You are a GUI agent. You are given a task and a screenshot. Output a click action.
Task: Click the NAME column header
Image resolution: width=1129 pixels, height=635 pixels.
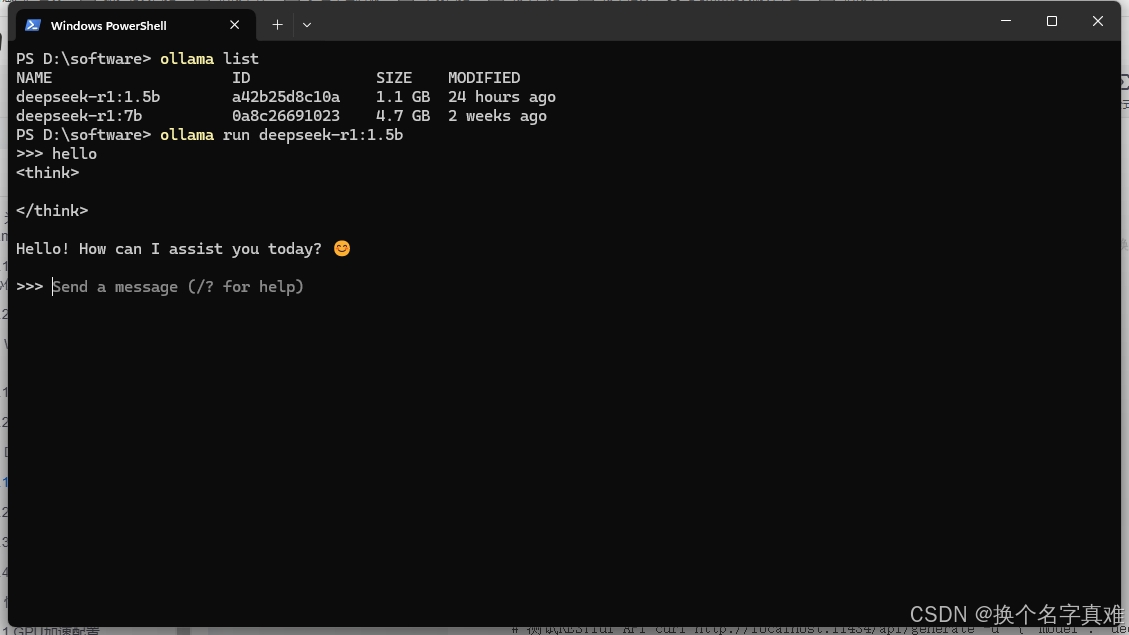pos(34,78)
